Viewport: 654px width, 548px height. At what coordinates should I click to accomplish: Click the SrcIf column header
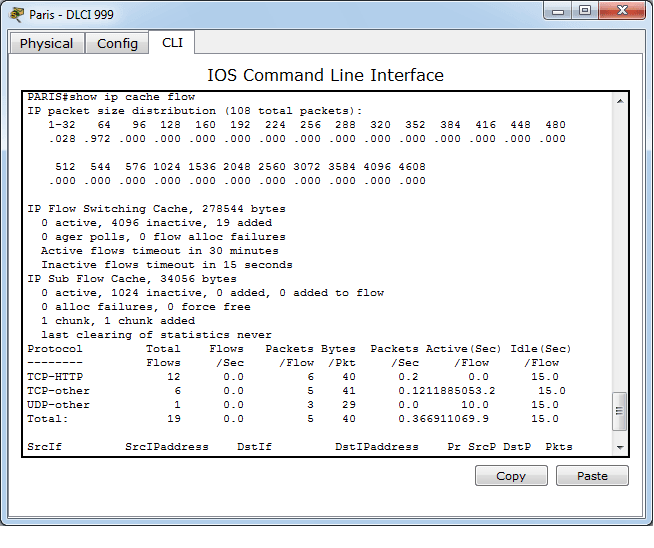(44, 447)
